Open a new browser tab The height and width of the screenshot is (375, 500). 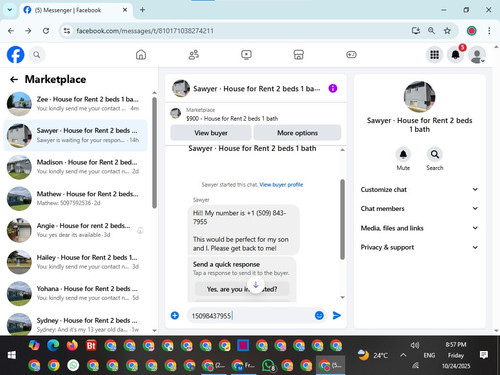(x=142, y=10)
